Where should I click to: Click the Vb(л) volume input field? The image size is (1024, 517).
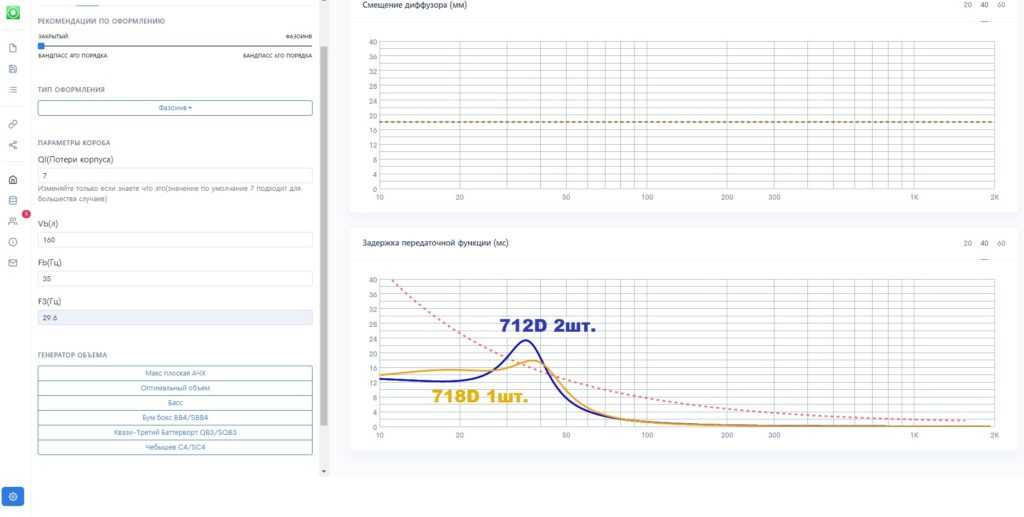click(175, 240)
